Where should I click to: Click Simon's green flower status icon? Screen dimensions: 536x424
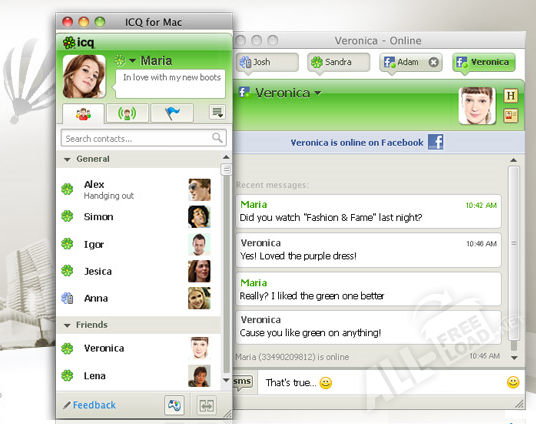click(67, 216)
